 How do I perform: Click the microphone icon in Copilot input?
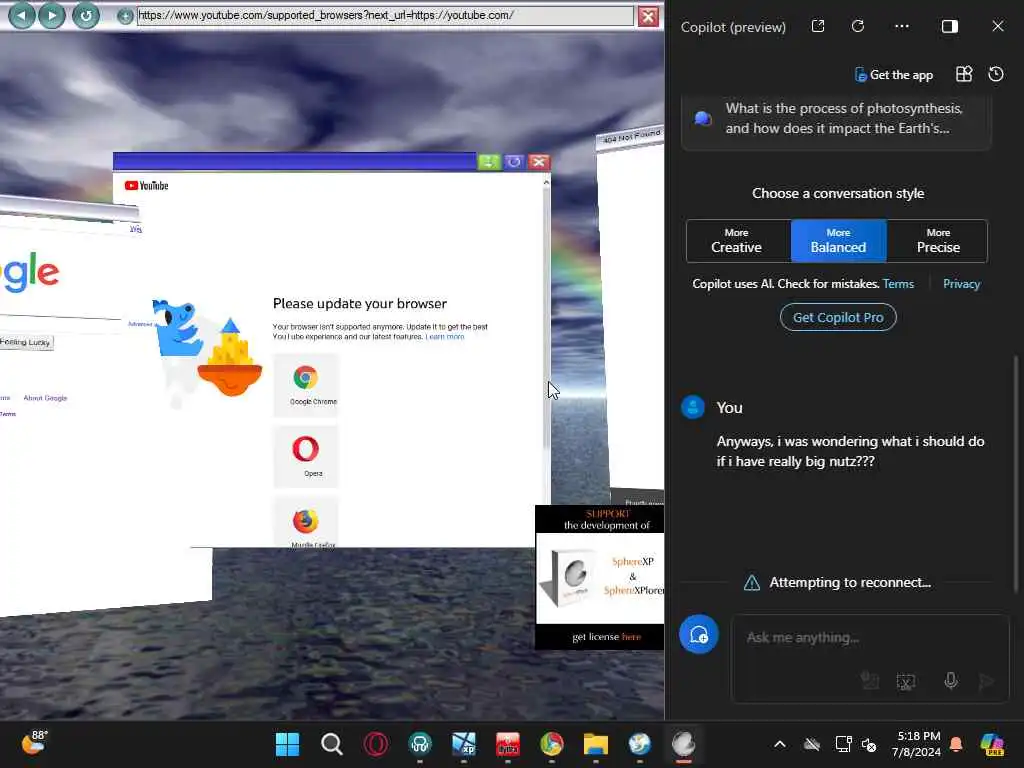pyautogui.click(x=951, y=681)
